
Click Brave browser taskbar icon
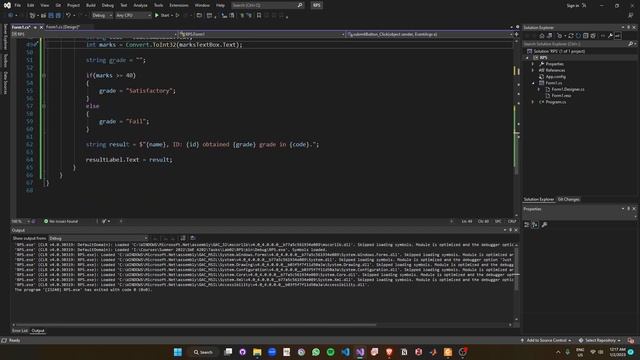(389, 352)
